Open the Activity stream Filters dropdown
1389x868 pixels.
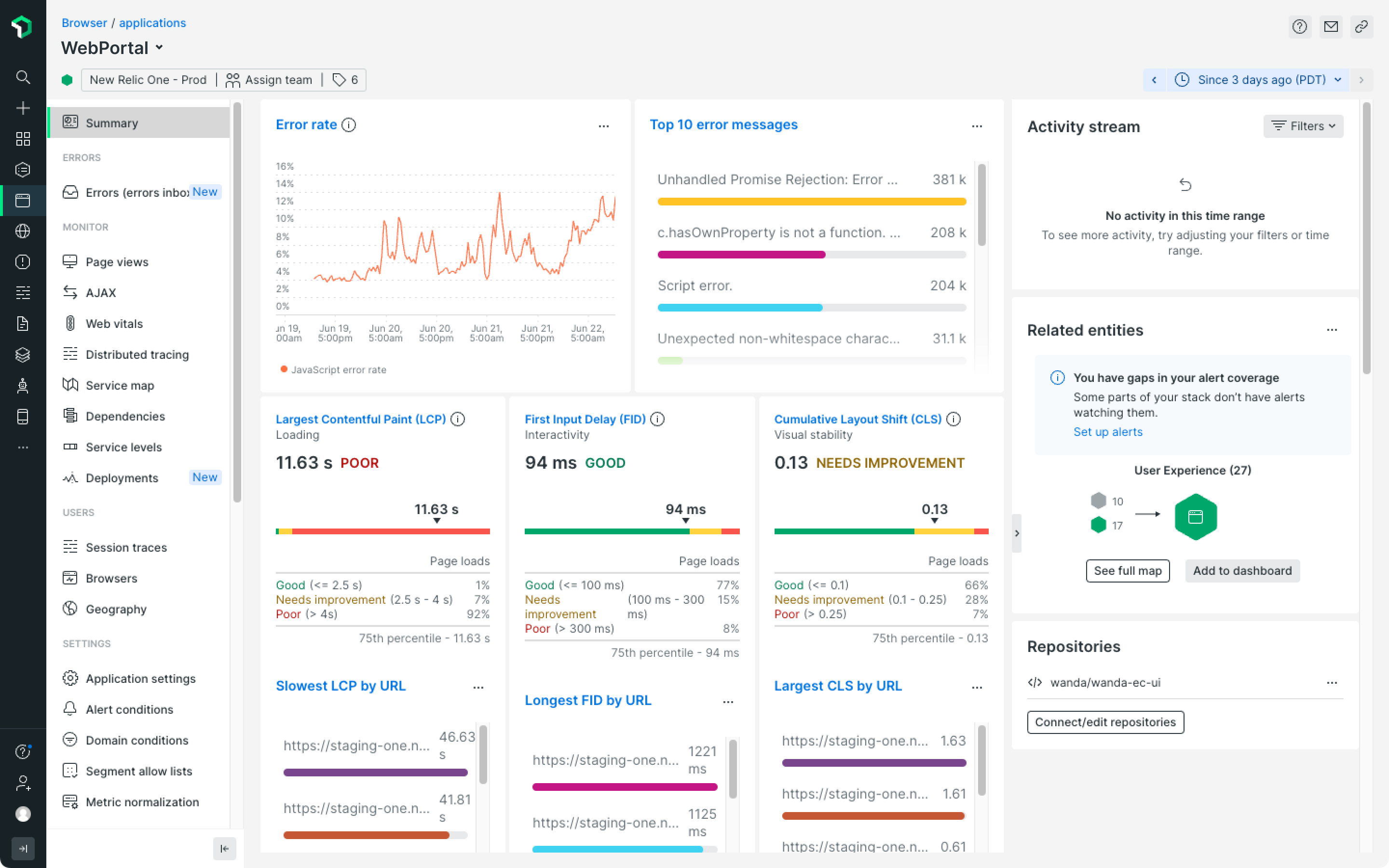click(1303, 126)
